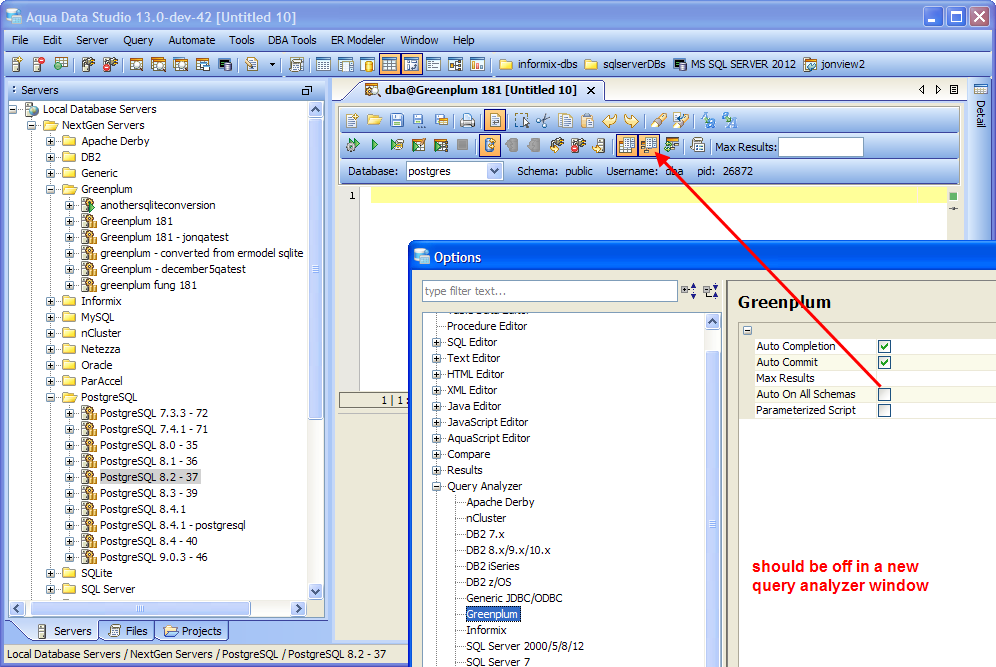
Task: Click the Options tree scroll up arrow
Action: tap(712, 322)
